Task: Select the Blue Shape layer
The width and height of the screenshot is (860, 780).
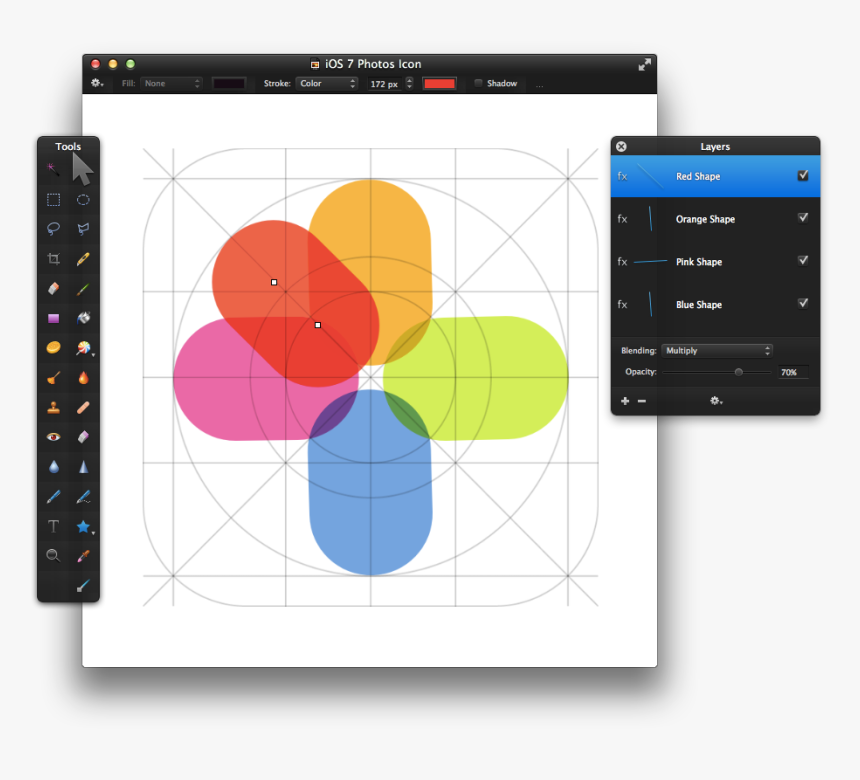Action: coord(715,304)
